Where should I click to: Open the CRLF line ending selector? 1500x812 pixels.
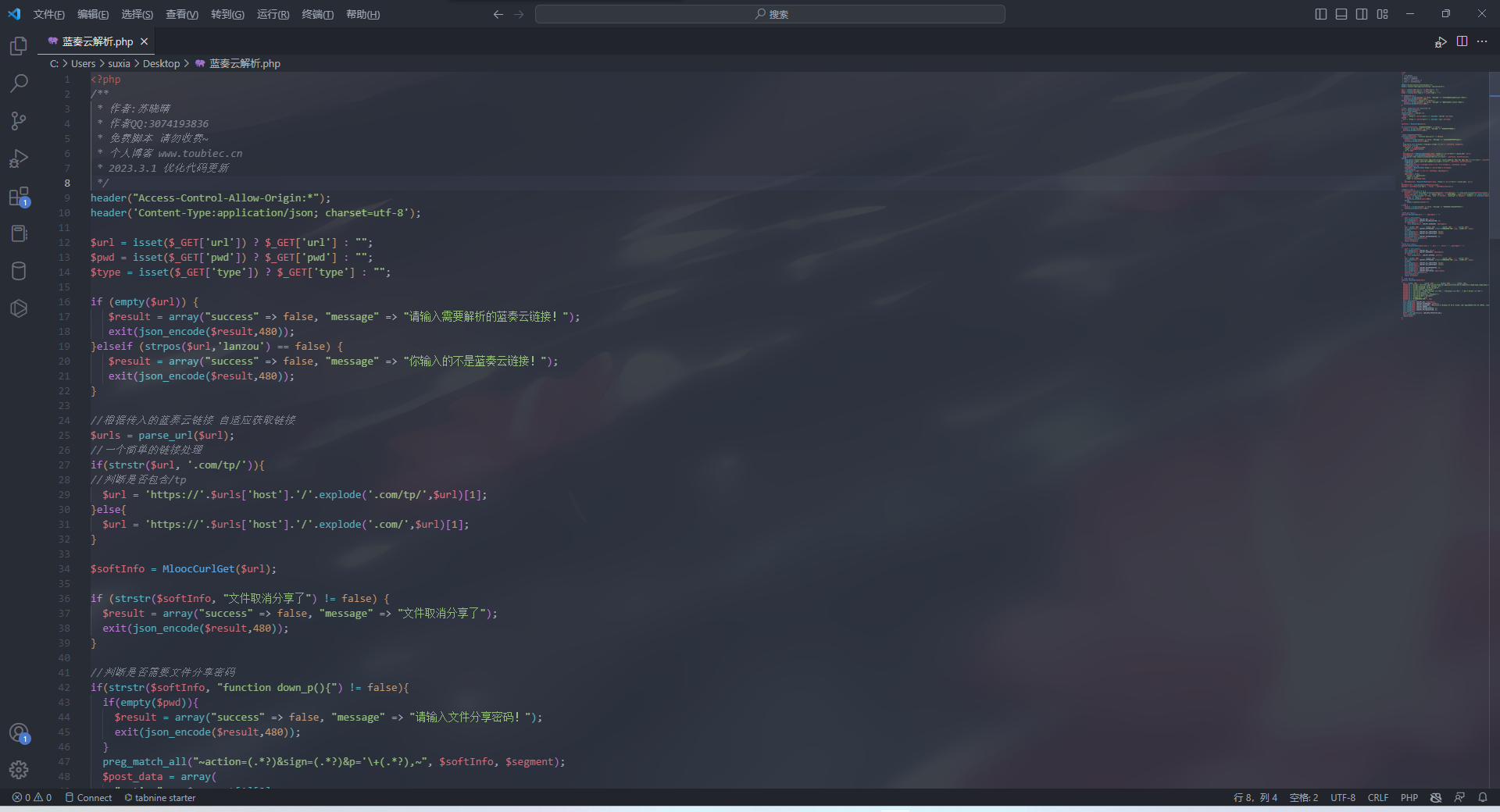[1377, 797]
